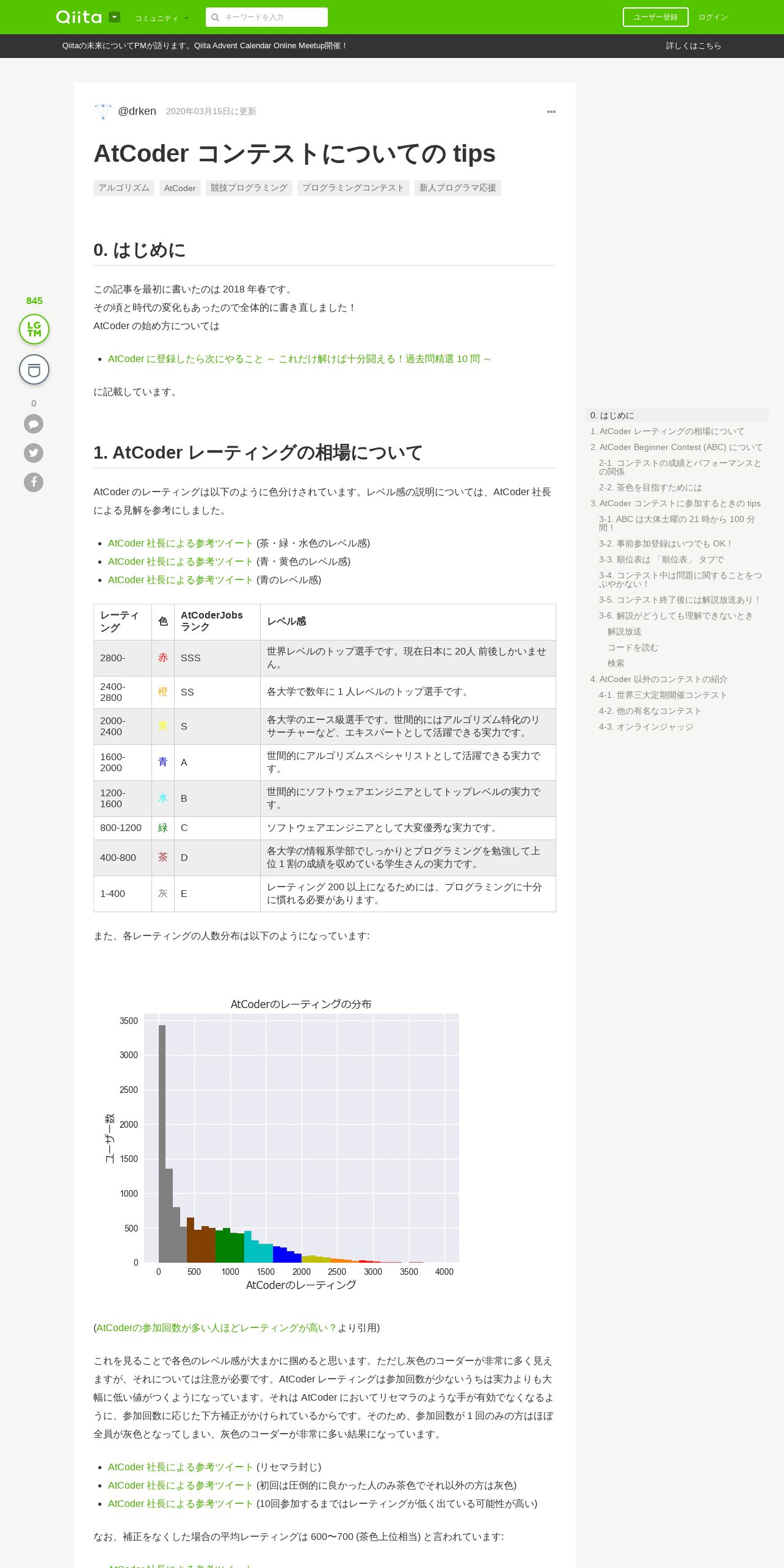This screenshot has height=1568, width=784.
Task: Click the red 赤 color cell
Action: tap(163, 658)
